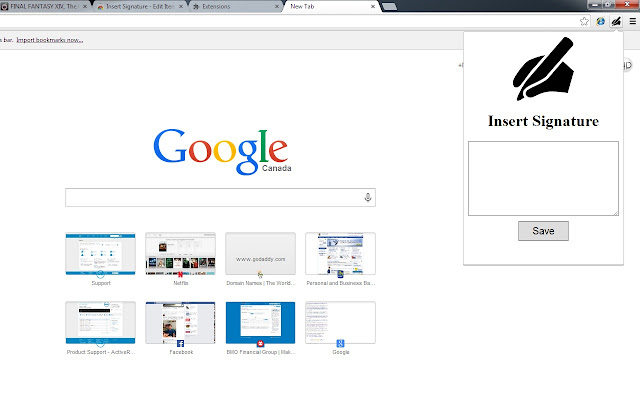Open the BMO Financial Group thumbnail
This screenshot has width=640, height=400.
(260, 323)
